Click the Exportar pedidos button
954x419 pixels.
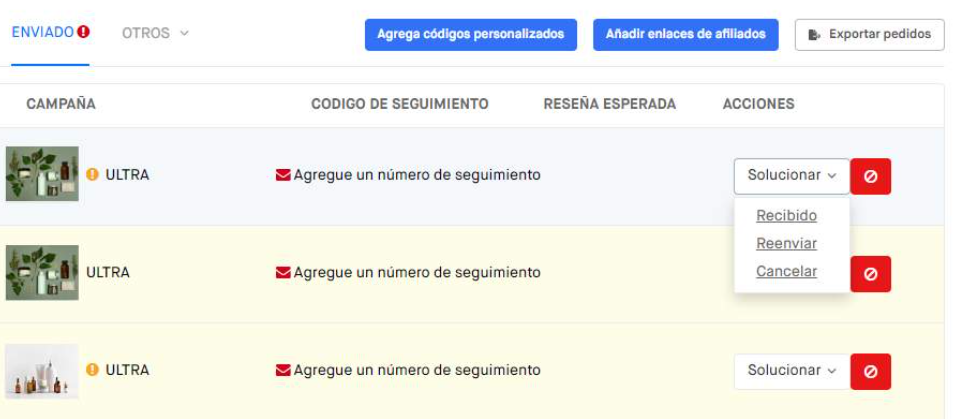point(869,35)
